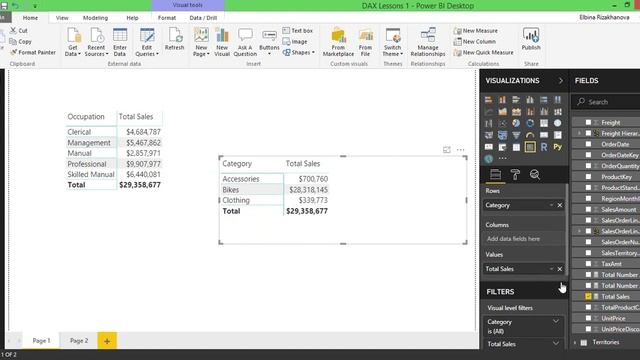The height and width of the screenshot is (360, 640).
Task: Import custom visual From File
Action: (x=365, y=42)
